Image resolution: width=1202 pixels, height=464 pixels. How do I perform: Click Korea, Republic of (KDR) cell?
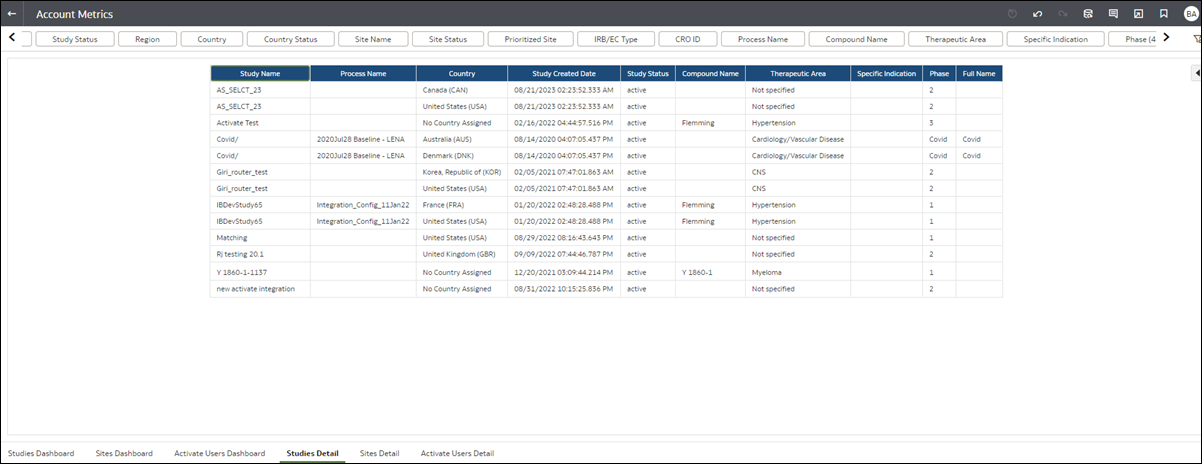pyautogui.click(x=462, y=172)
